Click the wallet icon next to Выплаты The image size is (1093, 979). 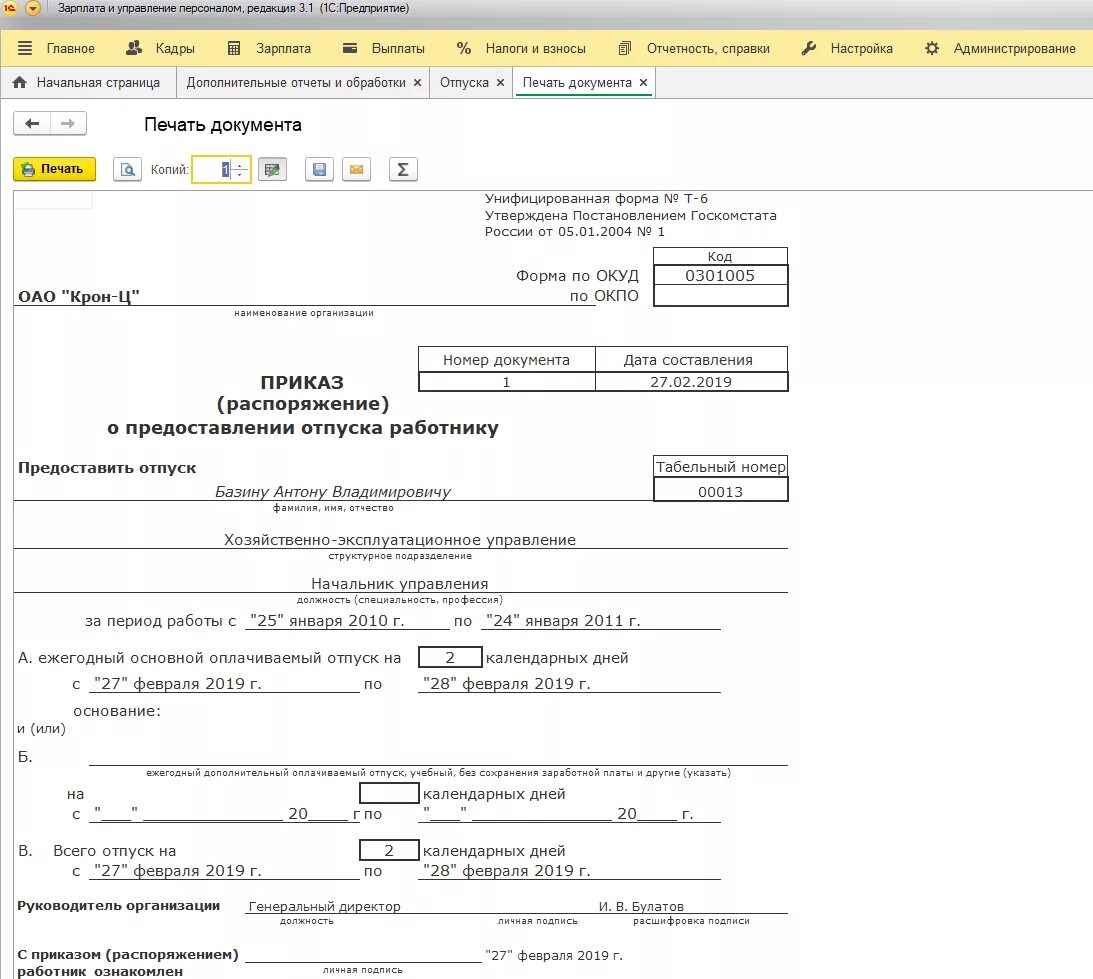tap(350, 48)
